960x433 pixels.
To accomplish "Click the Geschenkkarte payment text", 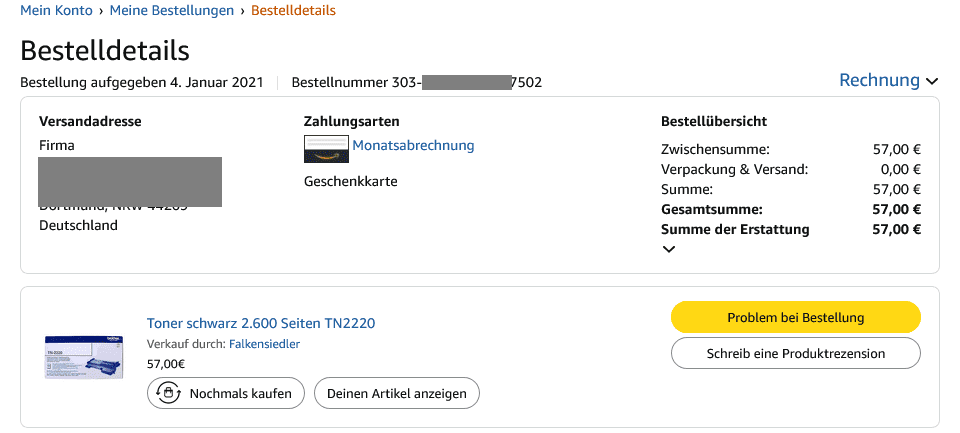I will tap(350, 182).
